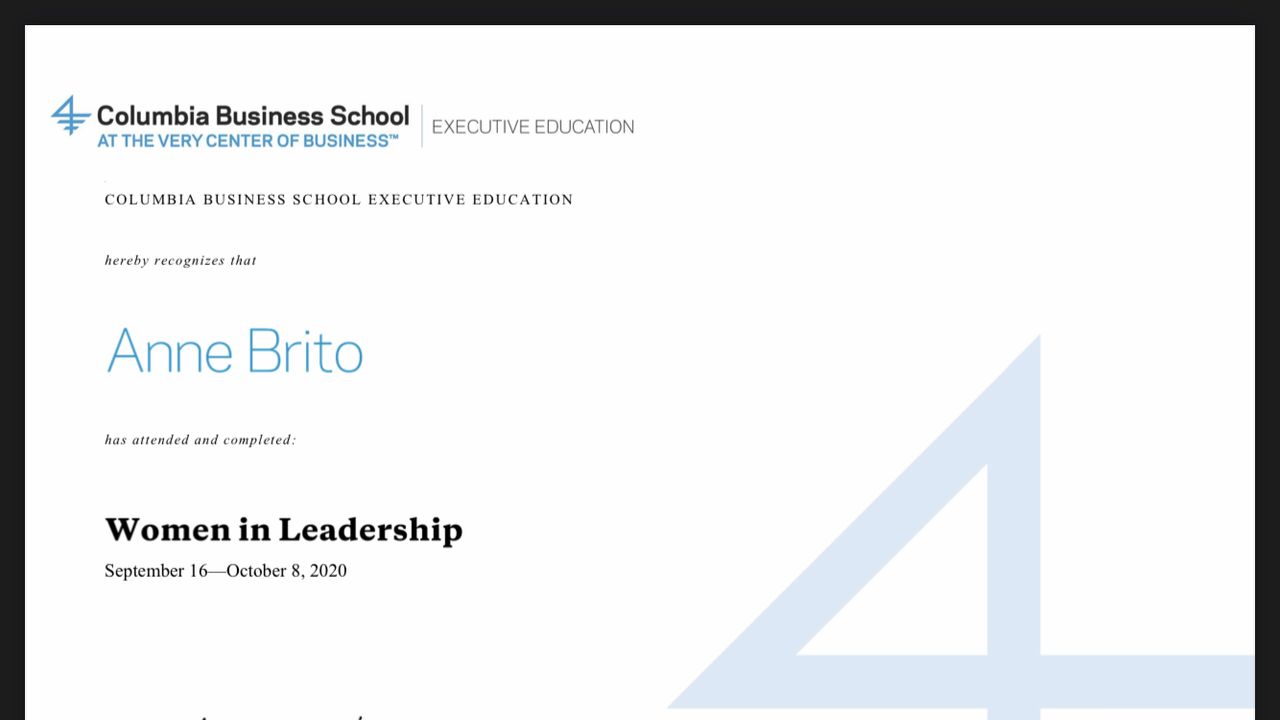
Task: Click the word "Columbia" in the logo wordmark
Action: (x=153, y=116)
